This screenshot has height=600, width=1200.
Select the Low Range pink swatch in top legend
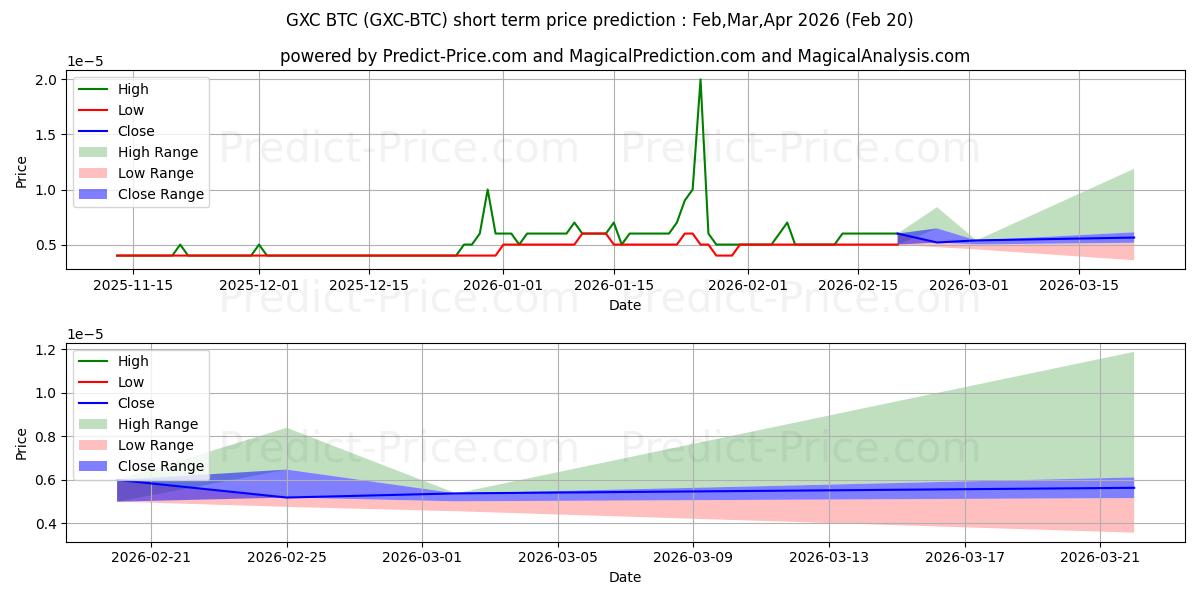[96, 173]
